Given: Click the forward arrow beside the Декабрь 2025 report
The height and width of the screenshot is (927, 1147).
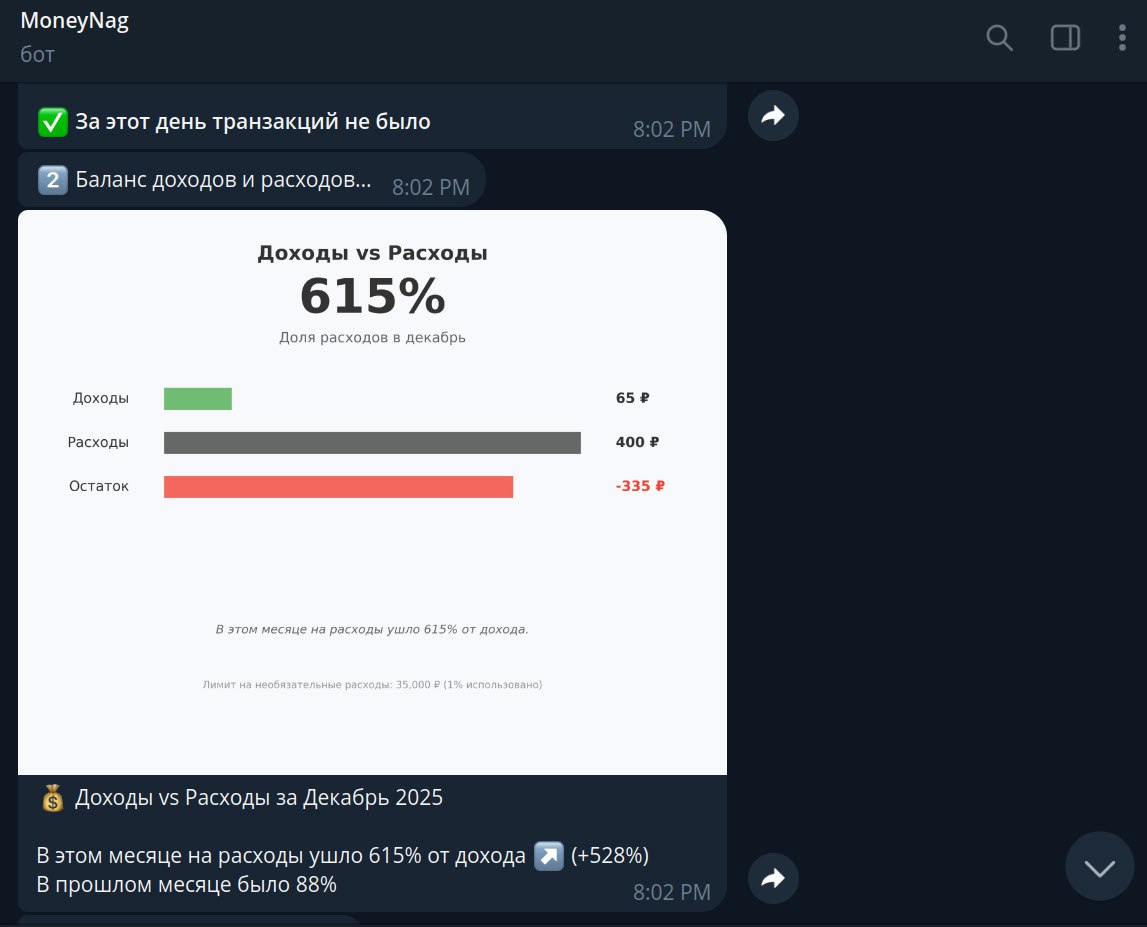Looking at the screenshot, I should (773, 878).
